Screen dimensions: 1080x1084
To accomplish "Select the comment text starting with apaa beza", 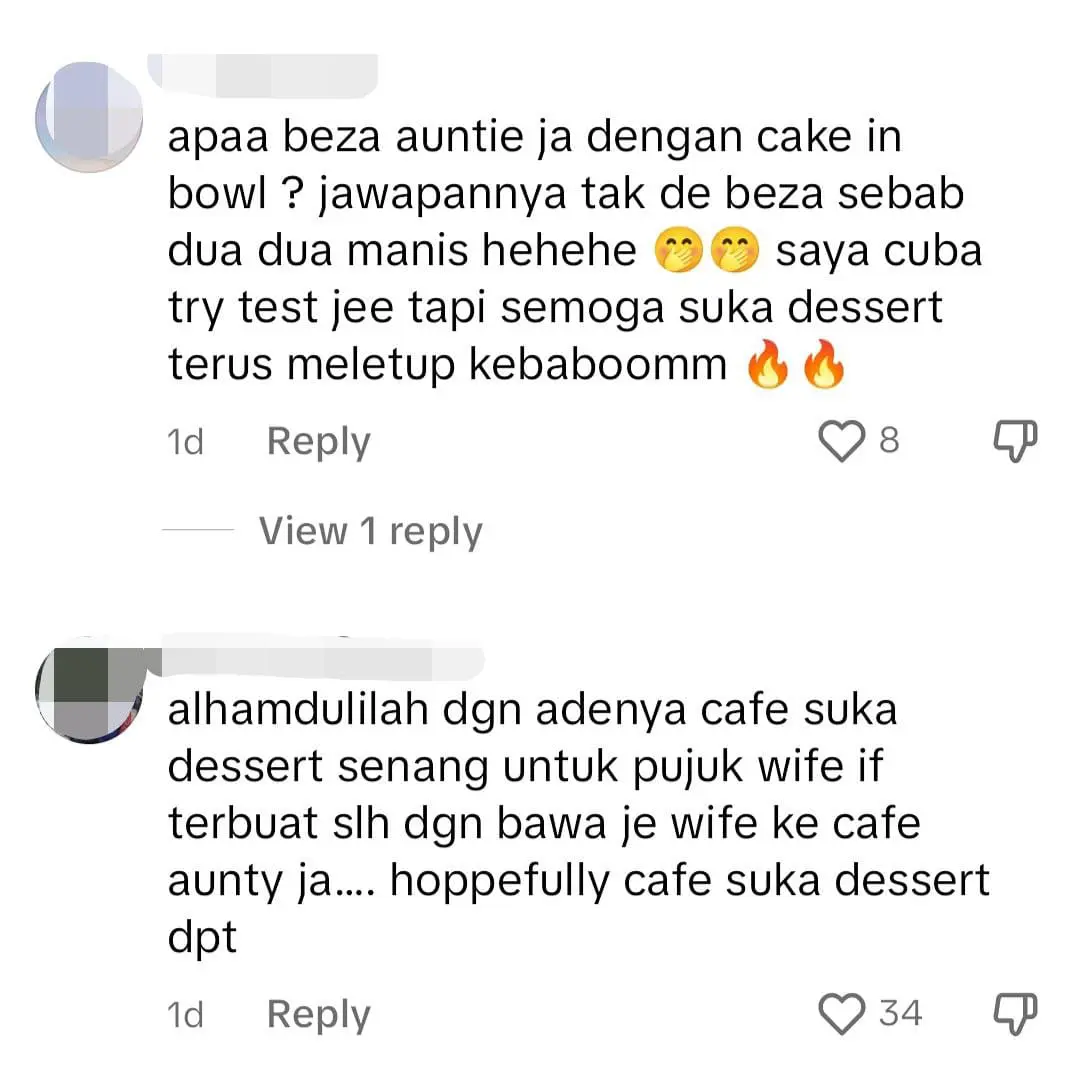I will 575,251.
